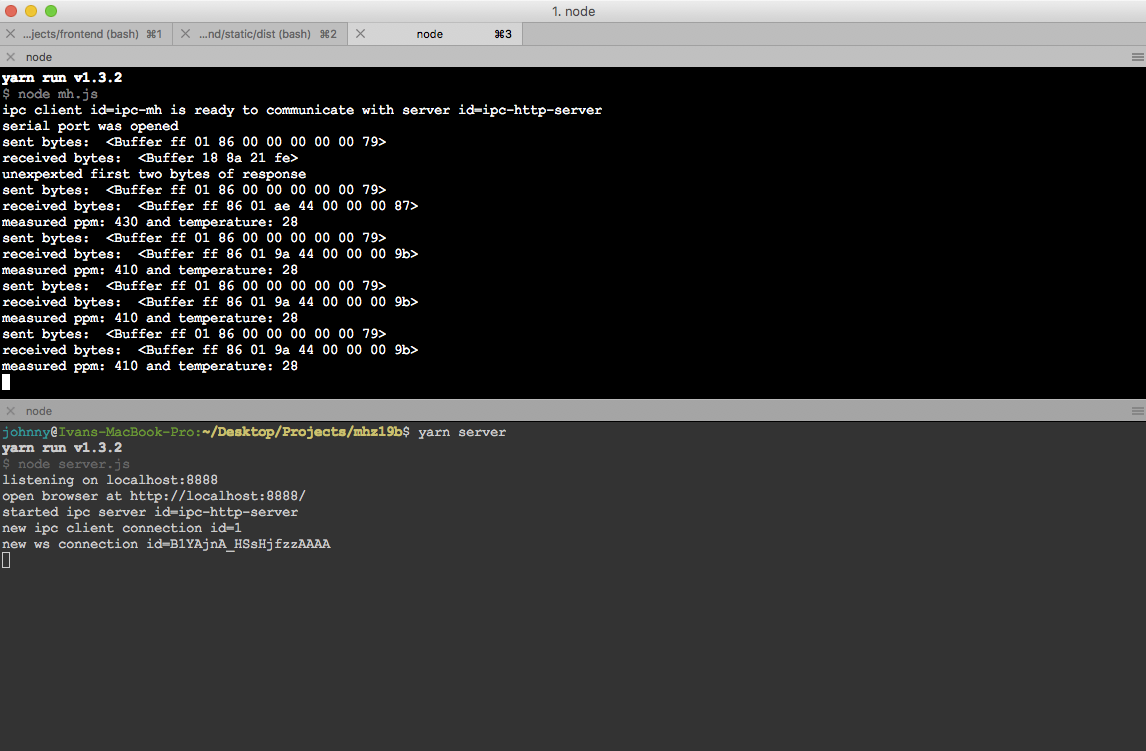The image size is (1146, 751).
Task: Click 'new ws connection id=B1YAjnA_HSsHjfzzAAAA' line
Action: pos(166,544)
